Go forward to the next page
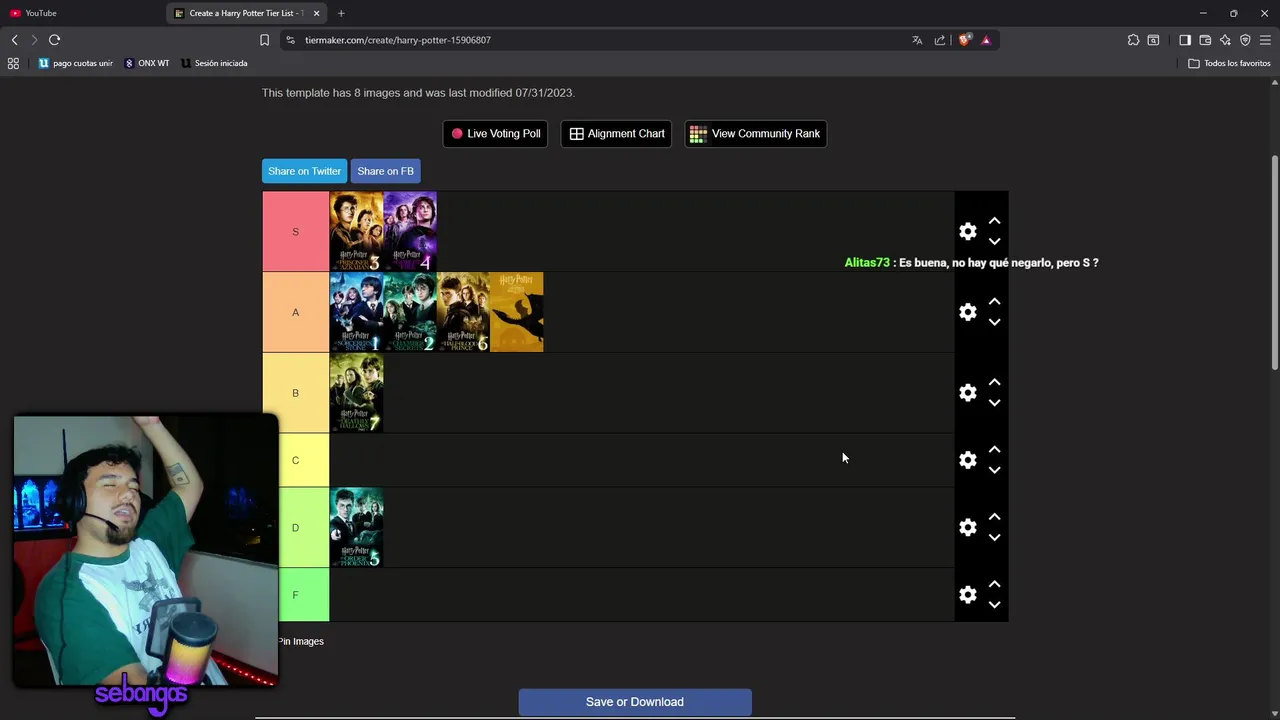 34,40
